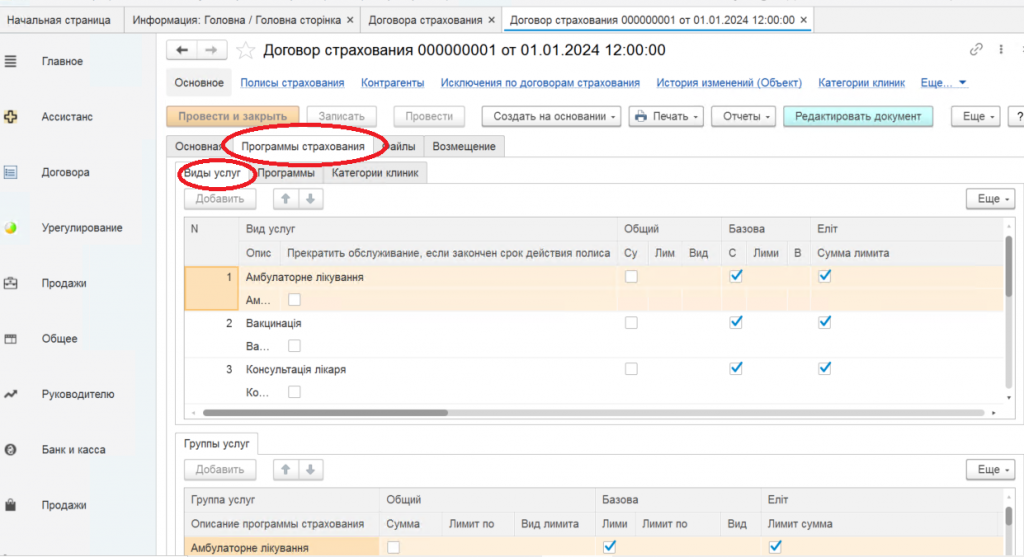The height and width of the screenshot is (557, 1024).
Task: Expand Создать на основании dropdown
Action: click(557, 117)
